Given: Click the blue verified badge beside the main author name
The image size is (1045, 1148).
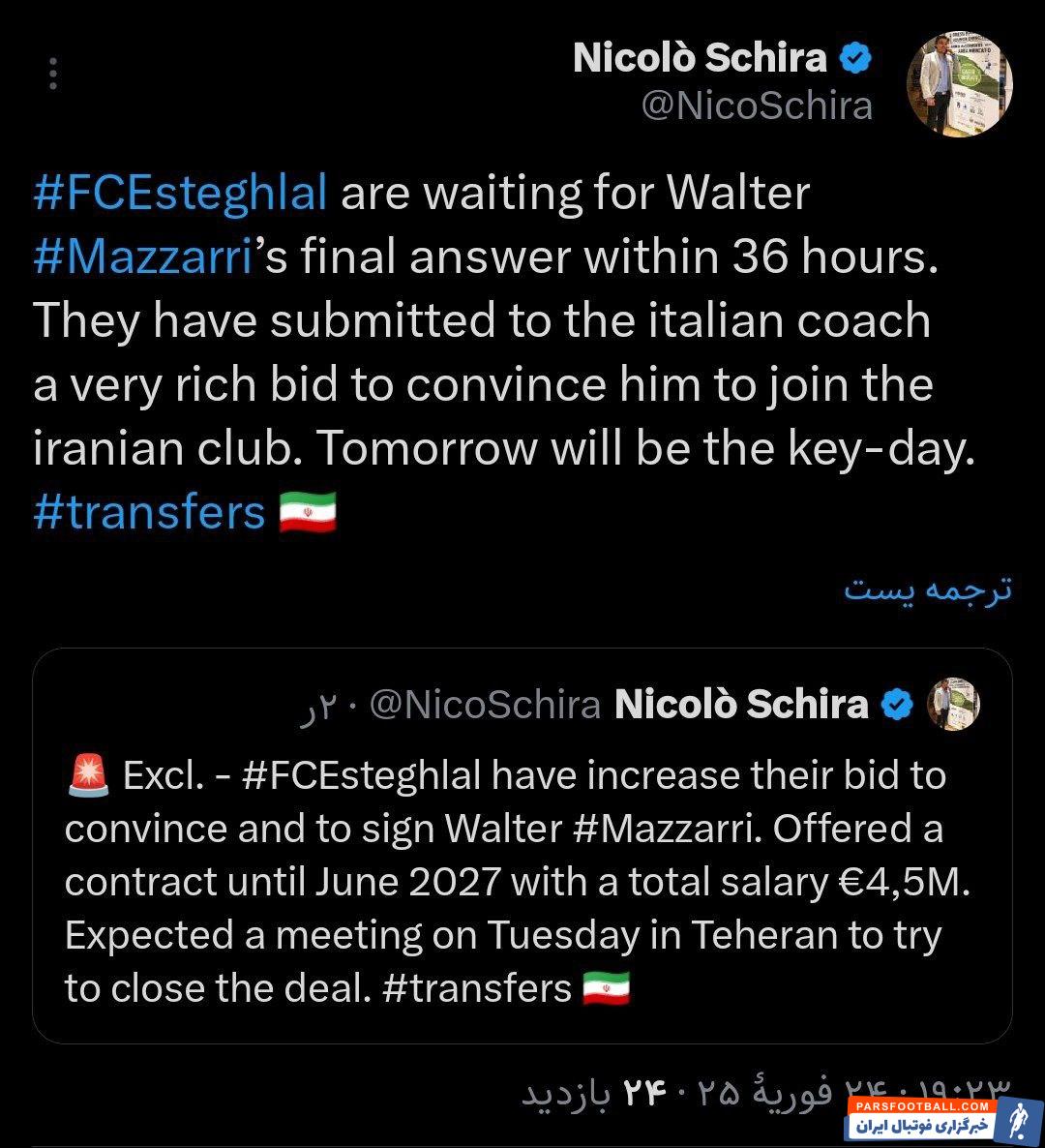Looking at the screenshot, I should pyautogui.click(x=854, y=58).
